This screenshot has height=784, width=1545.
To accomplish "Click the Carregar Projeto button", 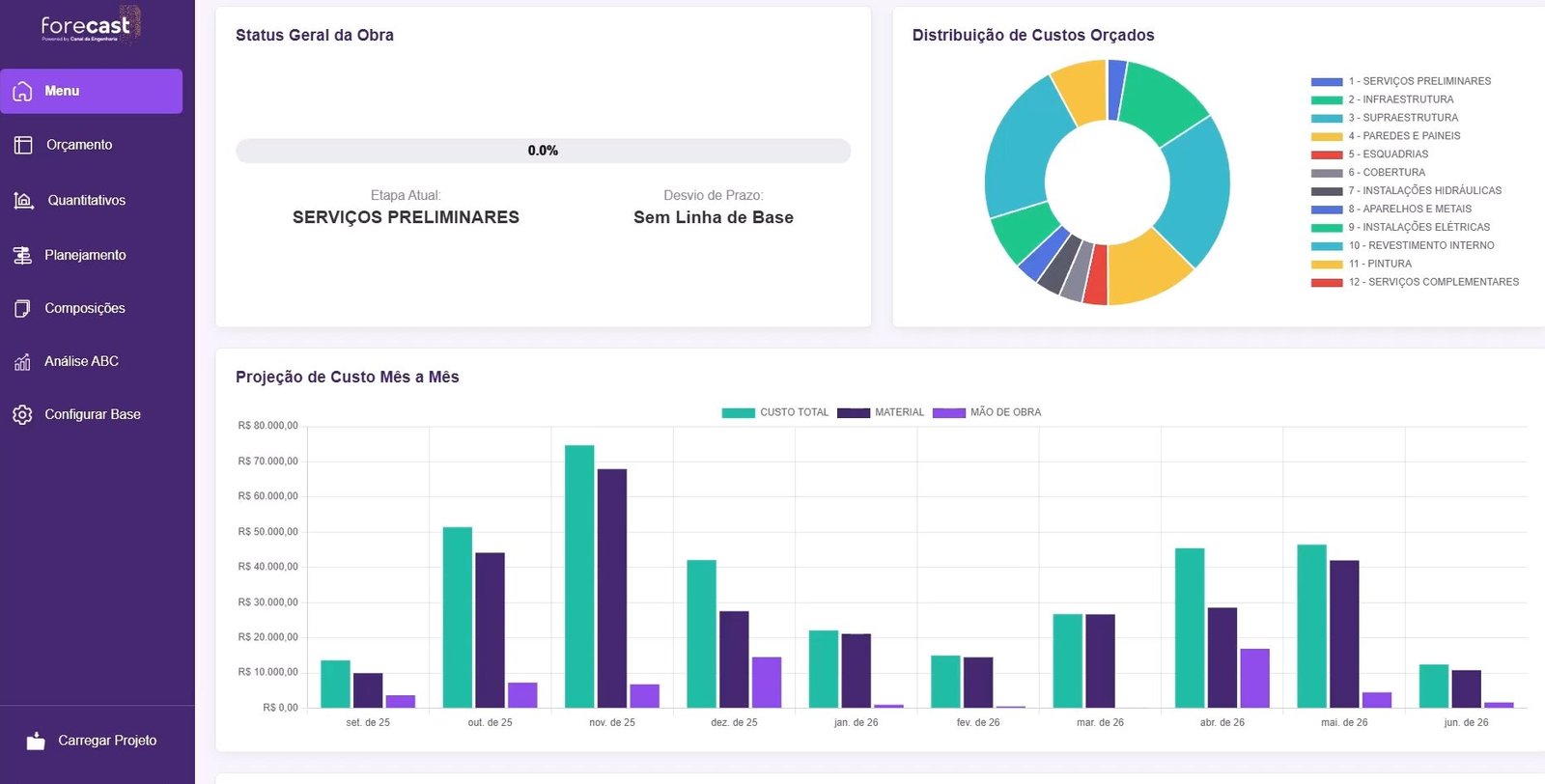I will (106, 741).
